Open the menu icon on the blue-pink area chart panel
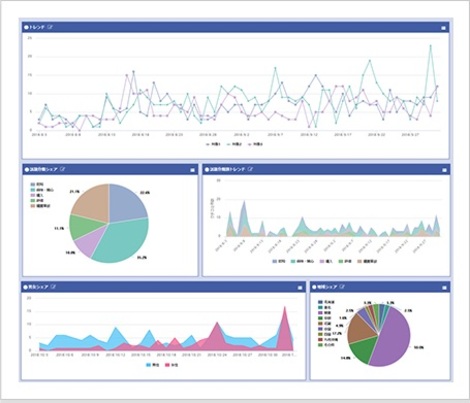 (x=300, y=287)
